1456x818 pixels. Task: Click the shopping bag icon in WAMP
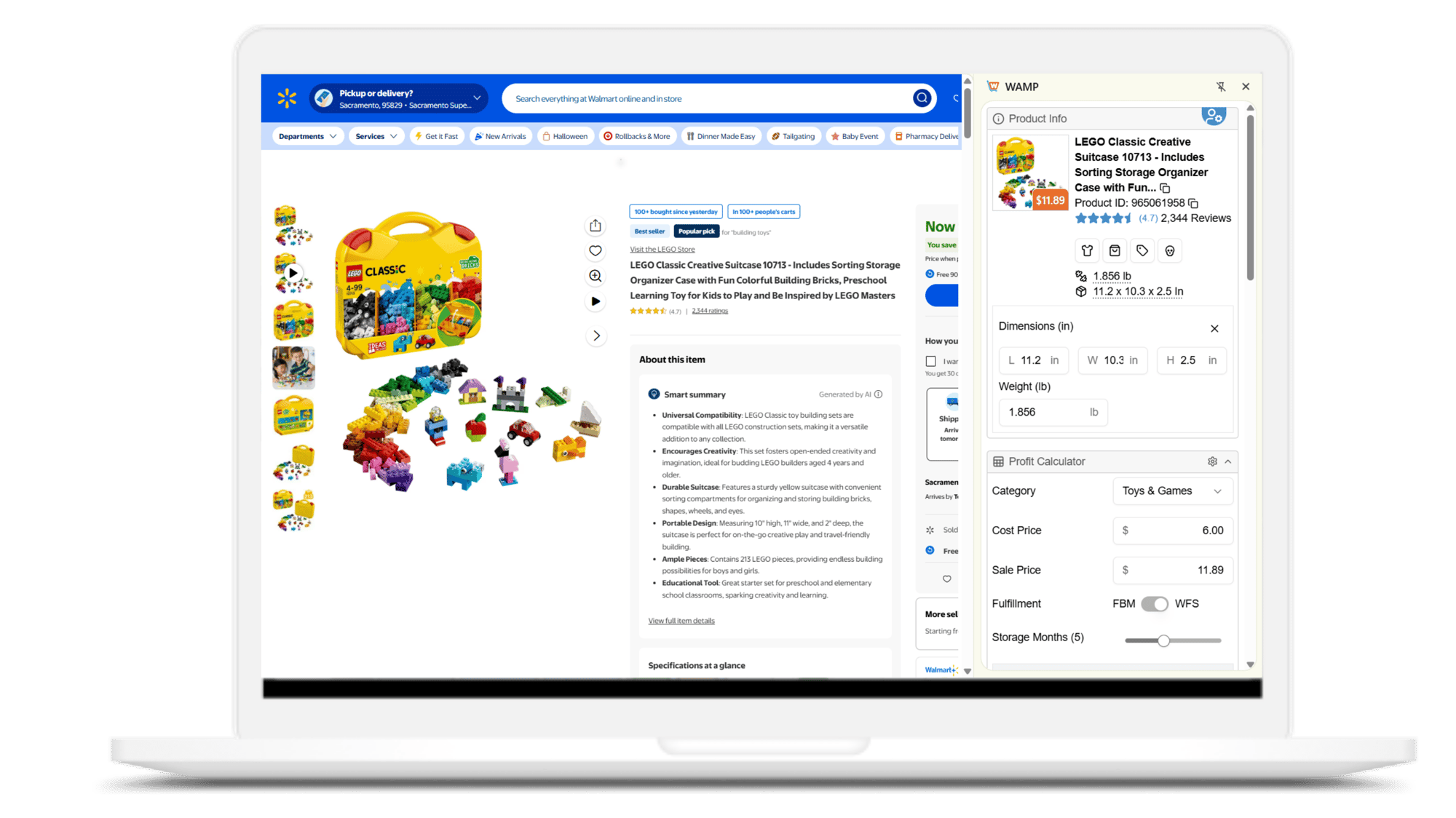(1115, 251)
